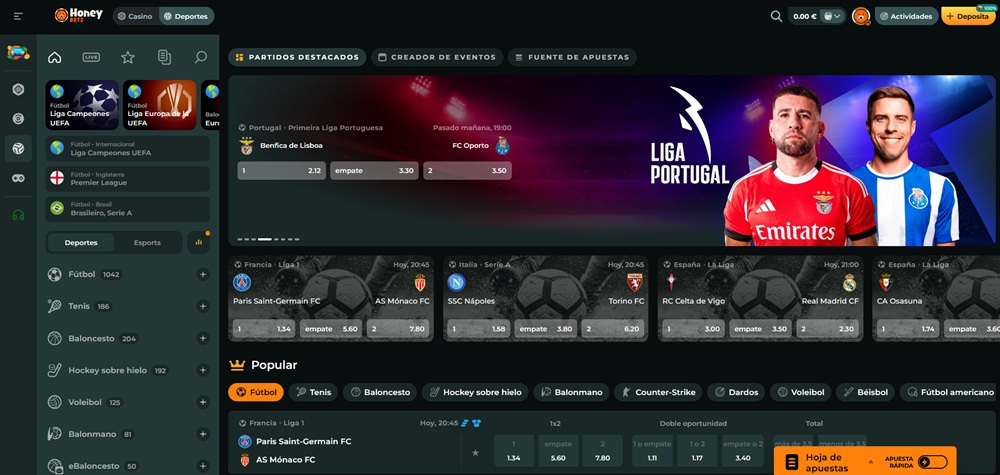1000x475 pixels.
Task: Open the Partidos Destacados tab
Action: 297,57
